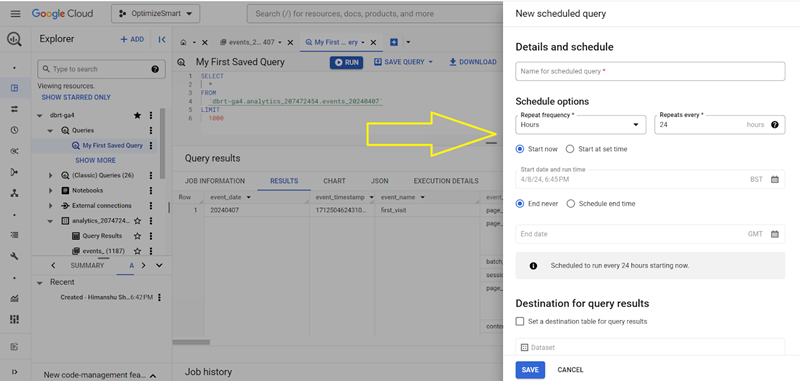Star the events_ (1187) table

tap(137, 251)
